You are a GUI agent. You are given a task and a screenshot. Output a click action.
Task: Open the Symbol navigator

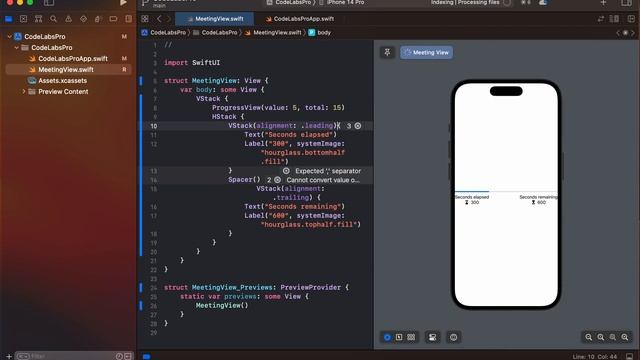point(38,19)
